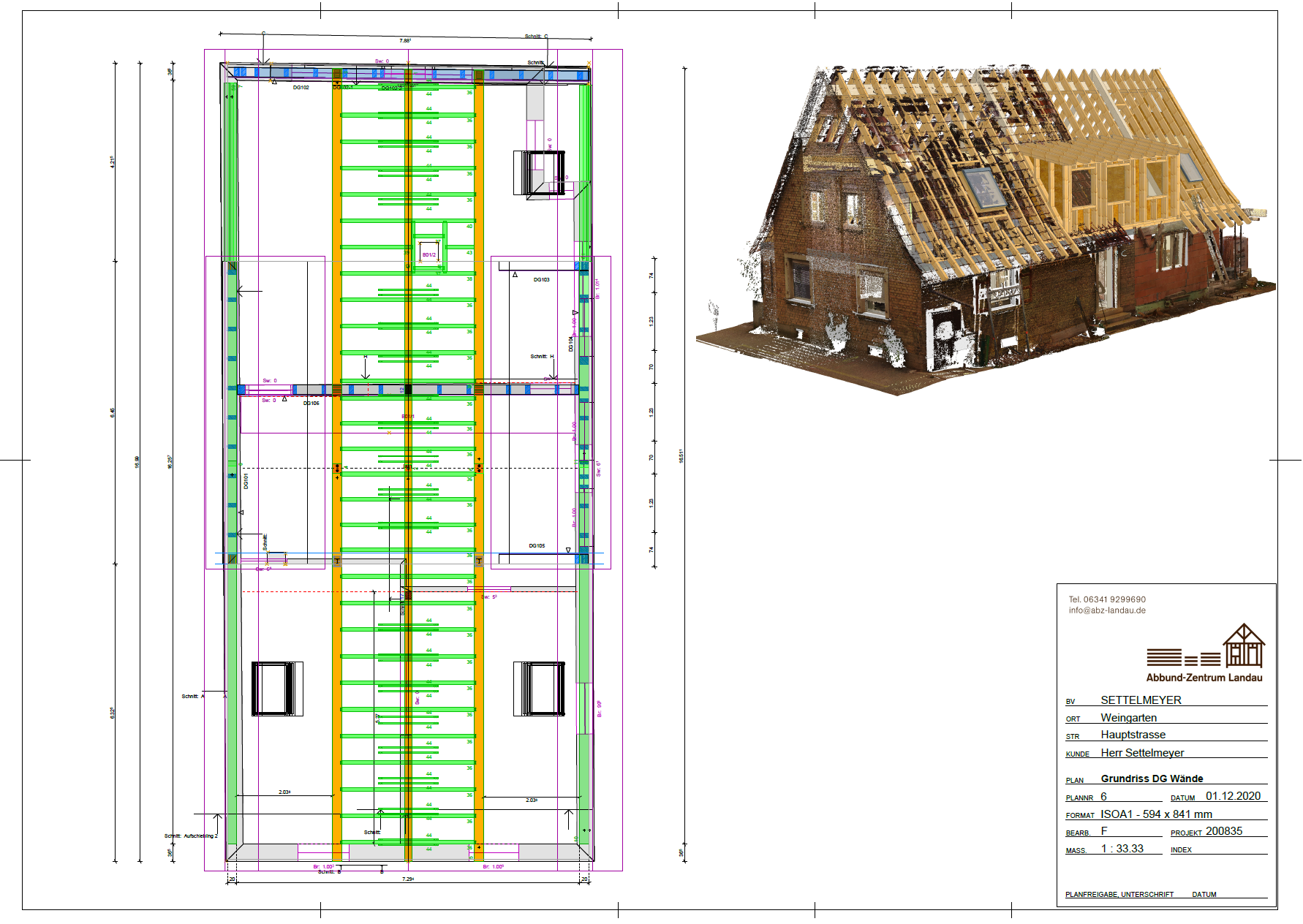Select the DG102 room label
The height and width of the screenshot is (924, 1303).
[301, 88]
